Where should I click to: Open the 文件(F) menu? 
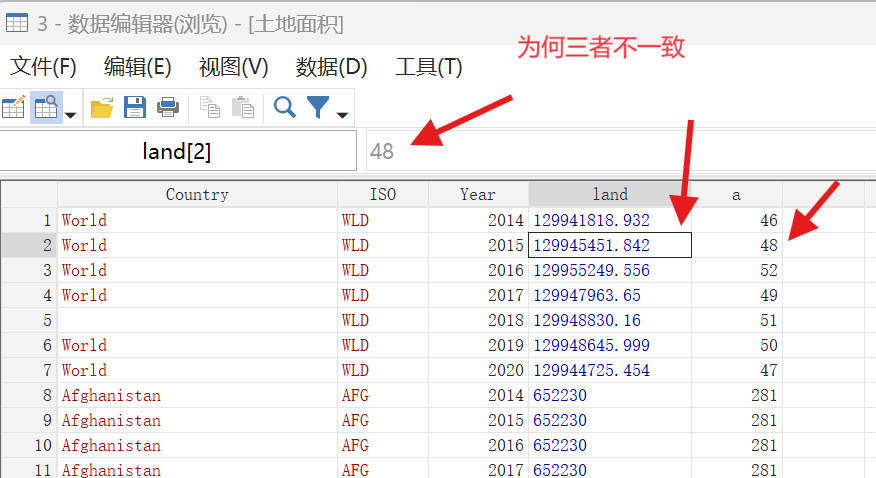click(x=43, y=67)
